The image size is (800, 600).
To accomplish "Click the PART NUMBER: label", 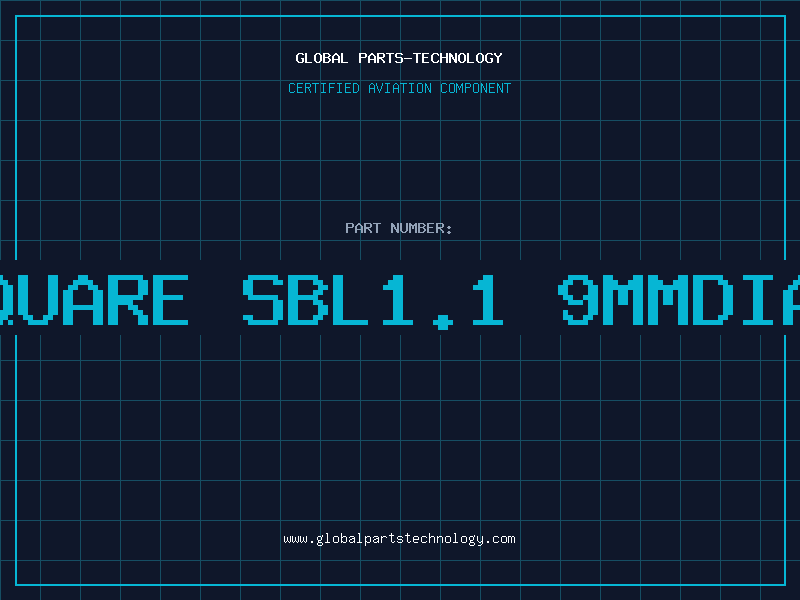I will pyautogui.click(x=399, y=228).
